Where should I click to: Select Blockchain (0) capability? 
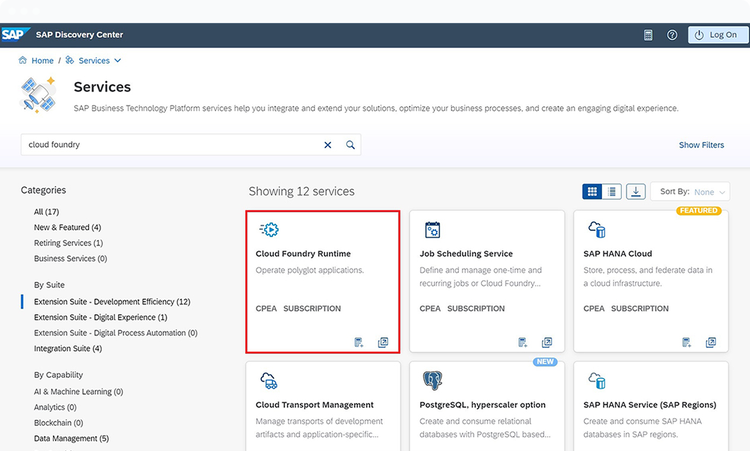[58, 423]
